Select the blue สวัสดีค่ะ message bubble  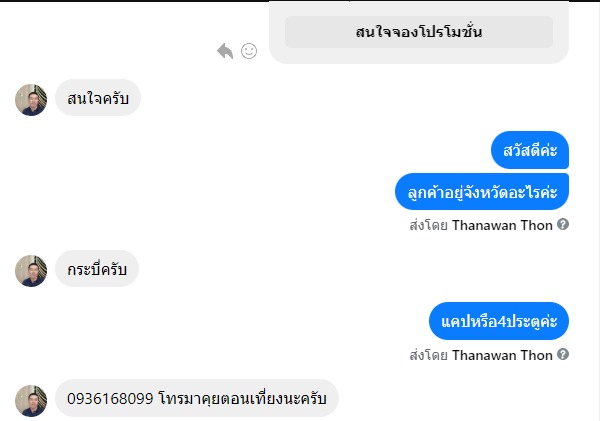(x=530, y=150)
